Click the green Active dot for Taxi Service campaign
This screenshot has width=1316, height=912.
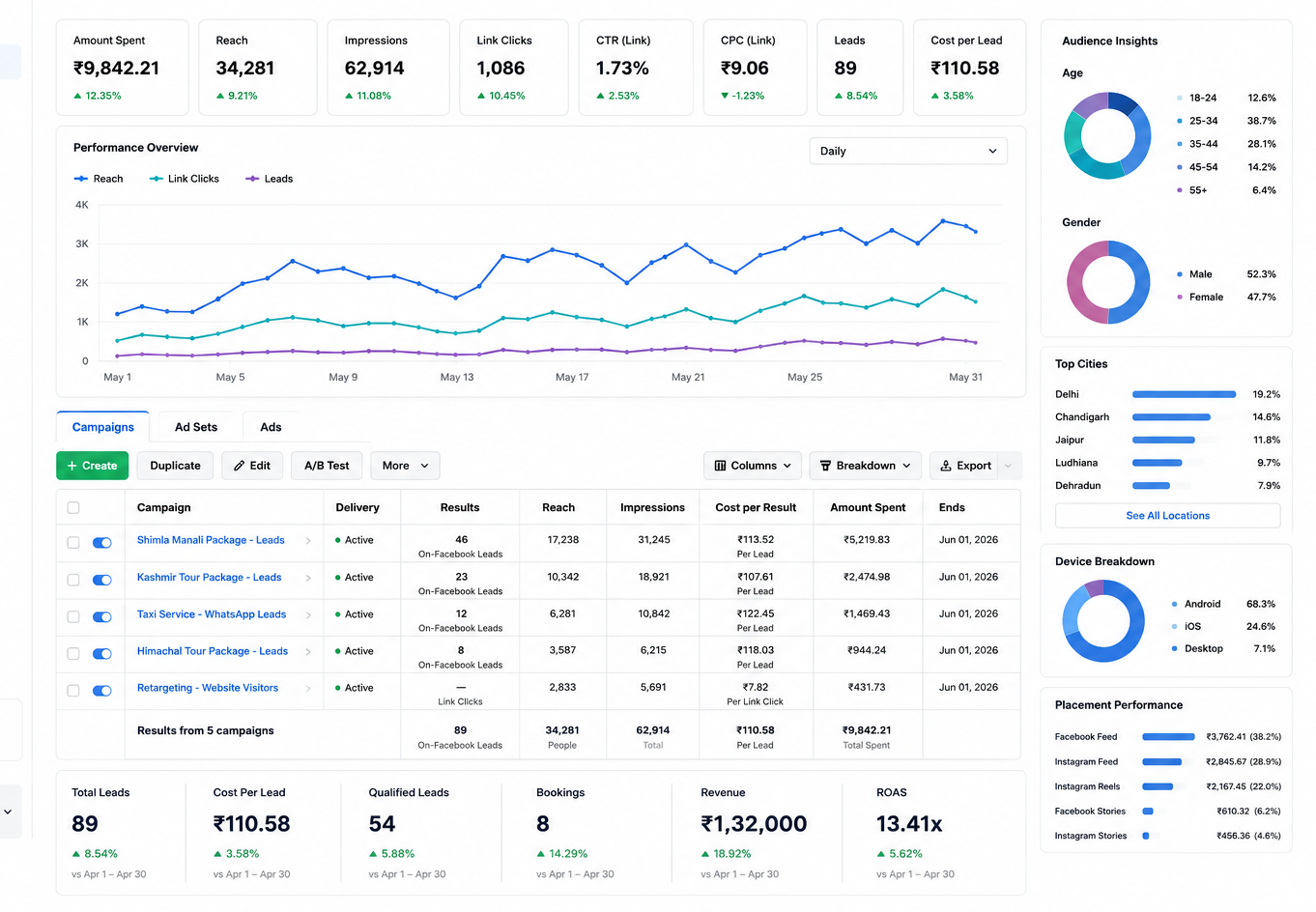(337, 614)
